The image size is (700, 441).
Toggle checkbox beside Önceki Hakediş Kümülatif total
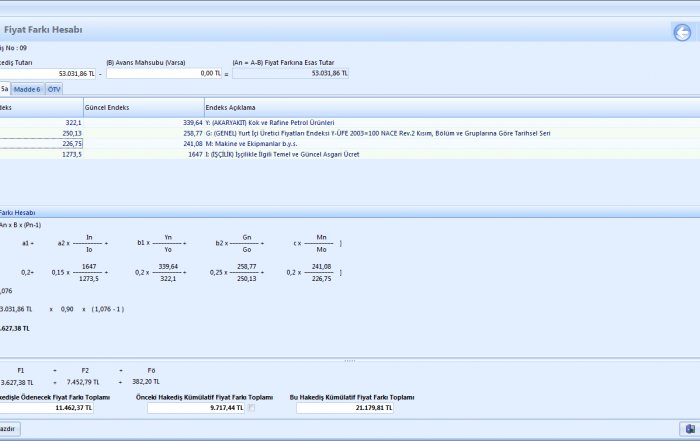click(252, 408)
